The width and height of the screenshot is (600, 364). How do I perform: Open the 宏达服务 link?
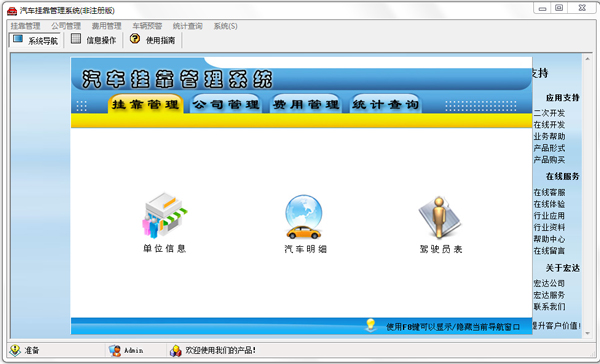click(x=549, y=295)
